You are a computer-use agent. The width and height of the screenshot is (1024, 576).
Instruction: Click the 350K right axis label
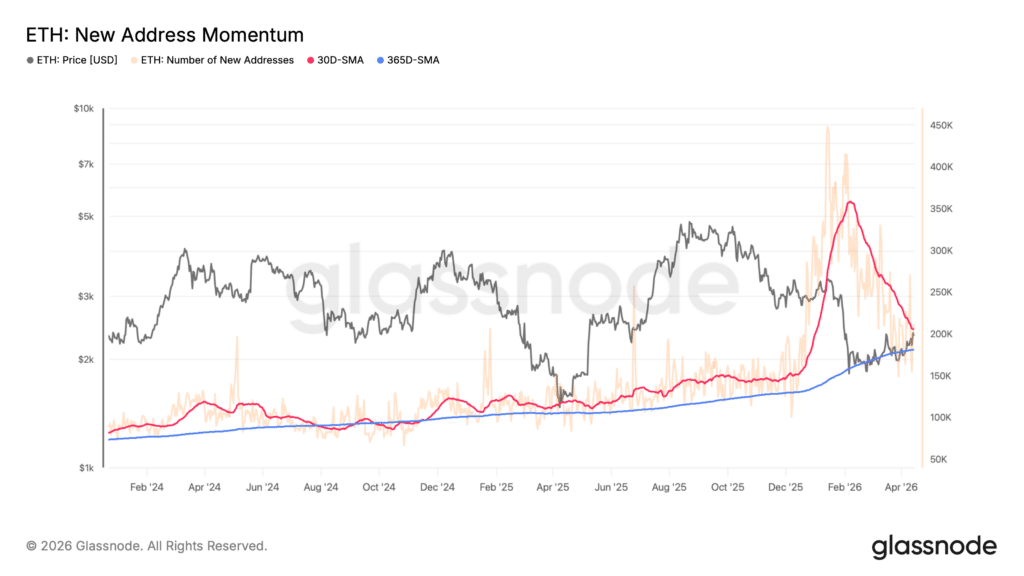click(941, 209)
